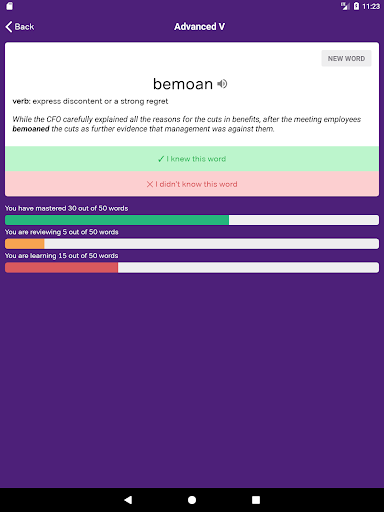This screenshot has height=512, width=384.
Task: Tap the green checkmark icon
Action: click(x=161, y=159)
